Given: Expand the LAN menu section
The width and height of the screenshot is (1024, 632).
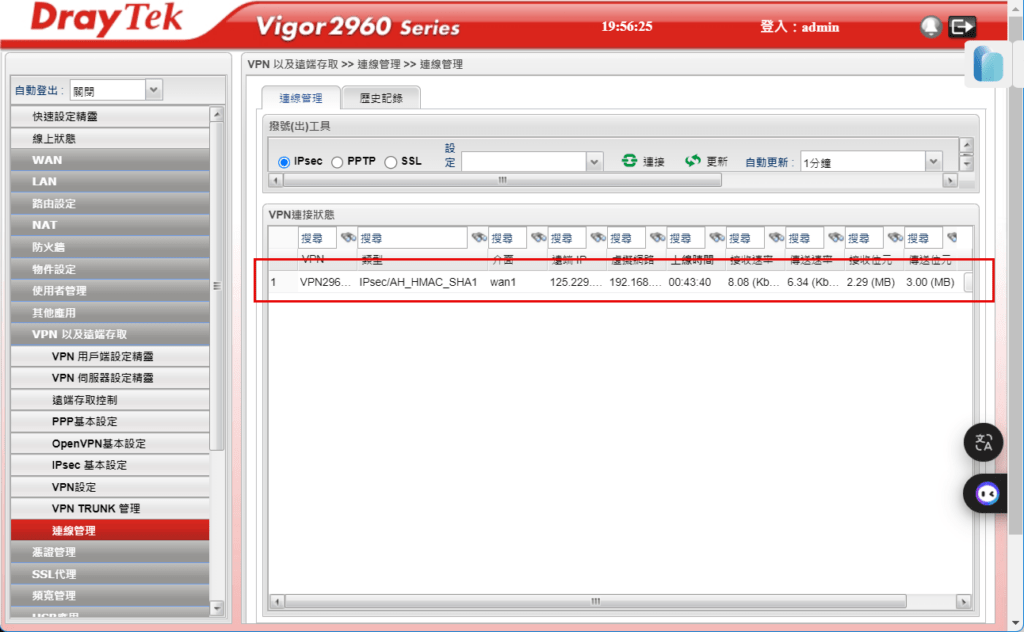Looking at the screenshot, I should point(110,182).
